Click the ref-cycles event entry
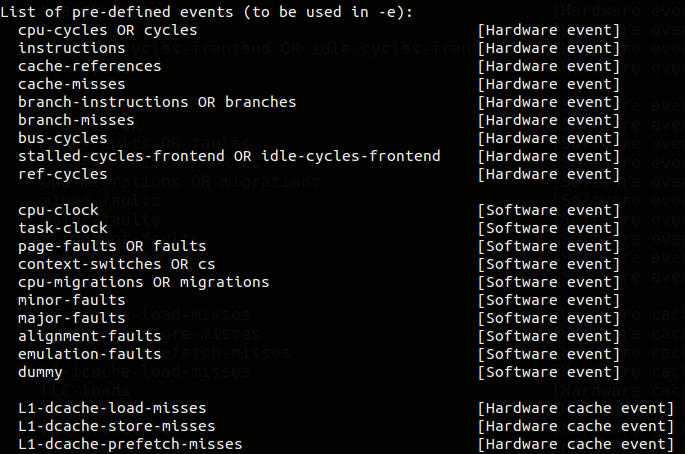685x454 pixels. pos(62,174)
